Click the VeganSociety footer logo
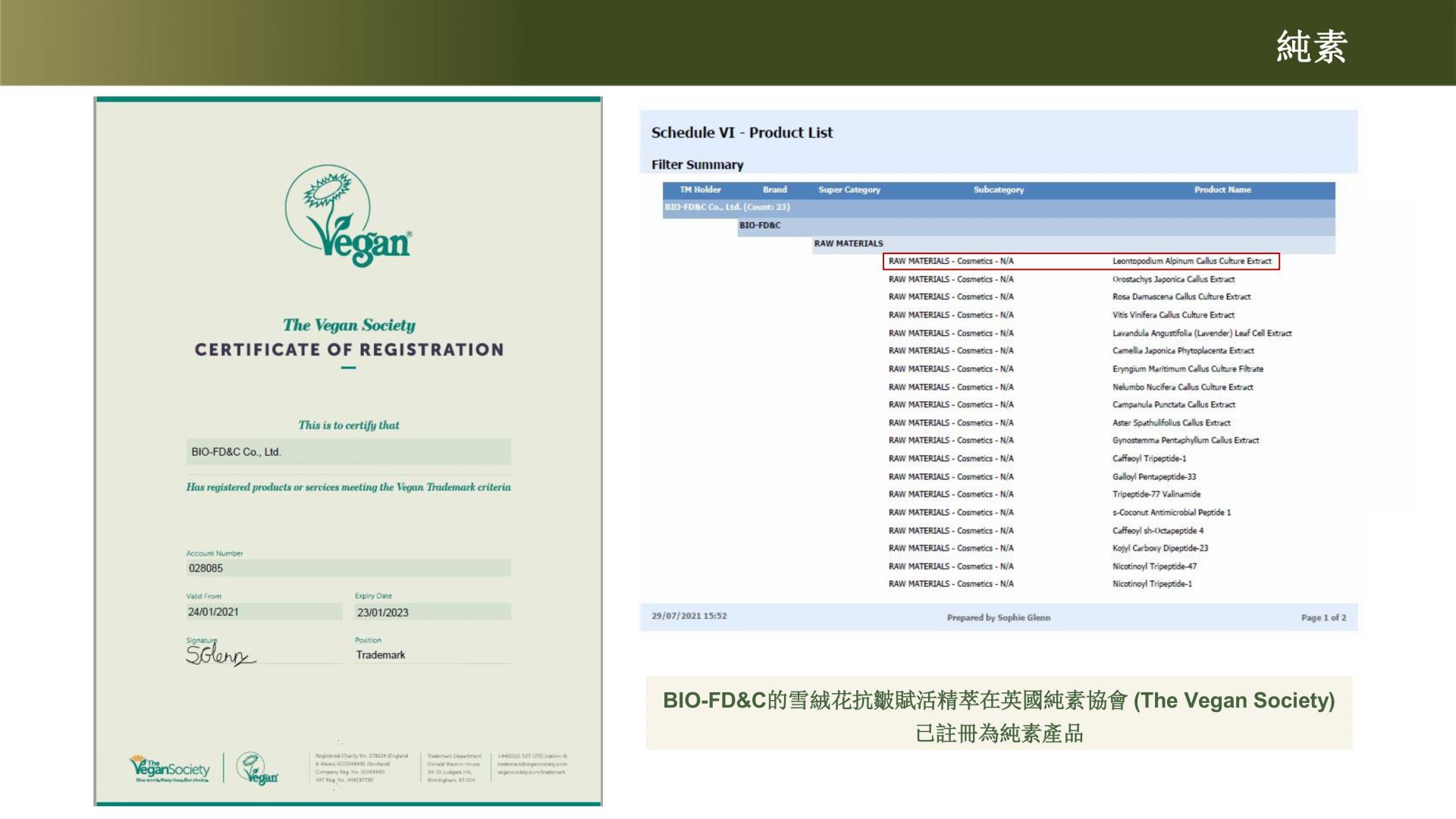Image resolution: width=1456 pixels, height=819 pixels. point(170,769)
